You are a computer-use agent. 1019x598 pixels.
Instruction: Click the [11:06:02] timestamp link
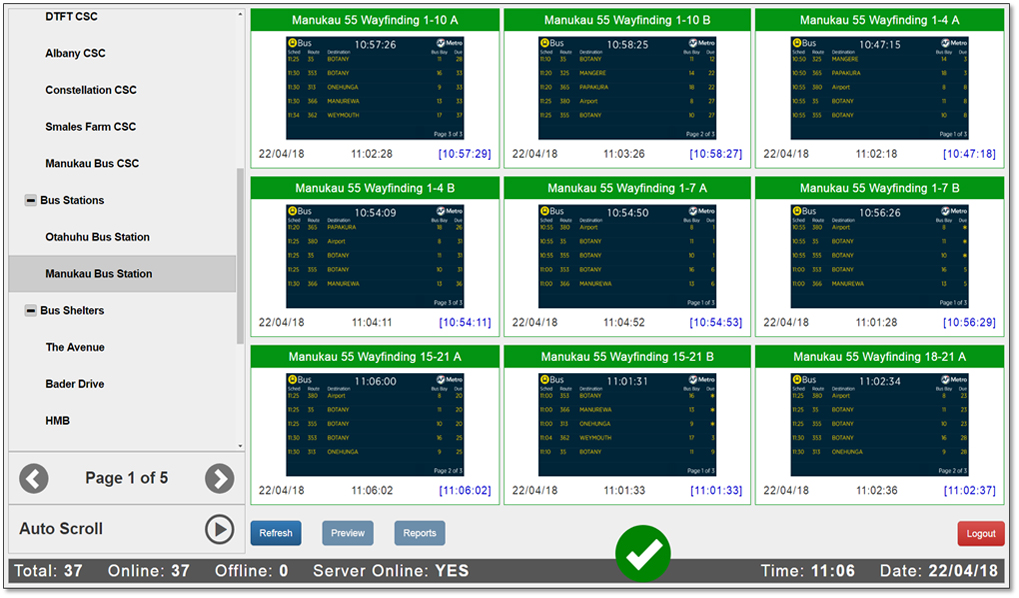(x=464, y=491)
